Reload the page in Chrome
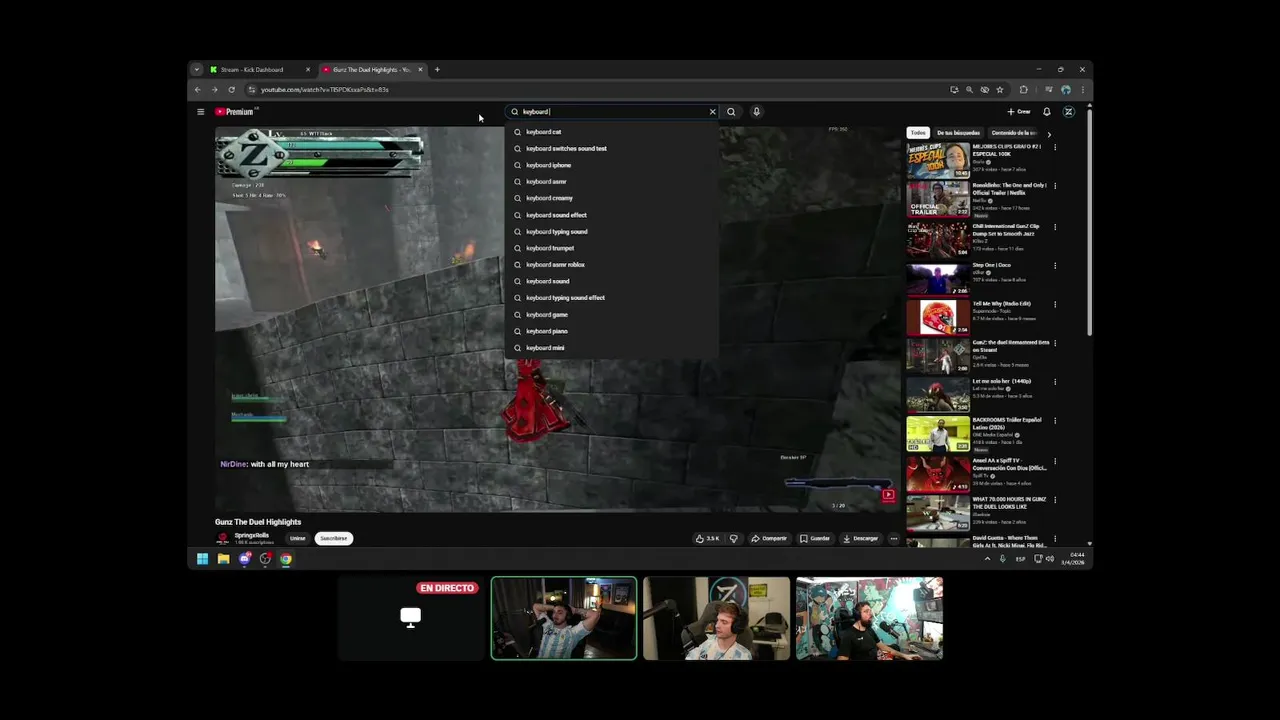Viewport: 1280px width, 720px height. click(x=231, y=89)
